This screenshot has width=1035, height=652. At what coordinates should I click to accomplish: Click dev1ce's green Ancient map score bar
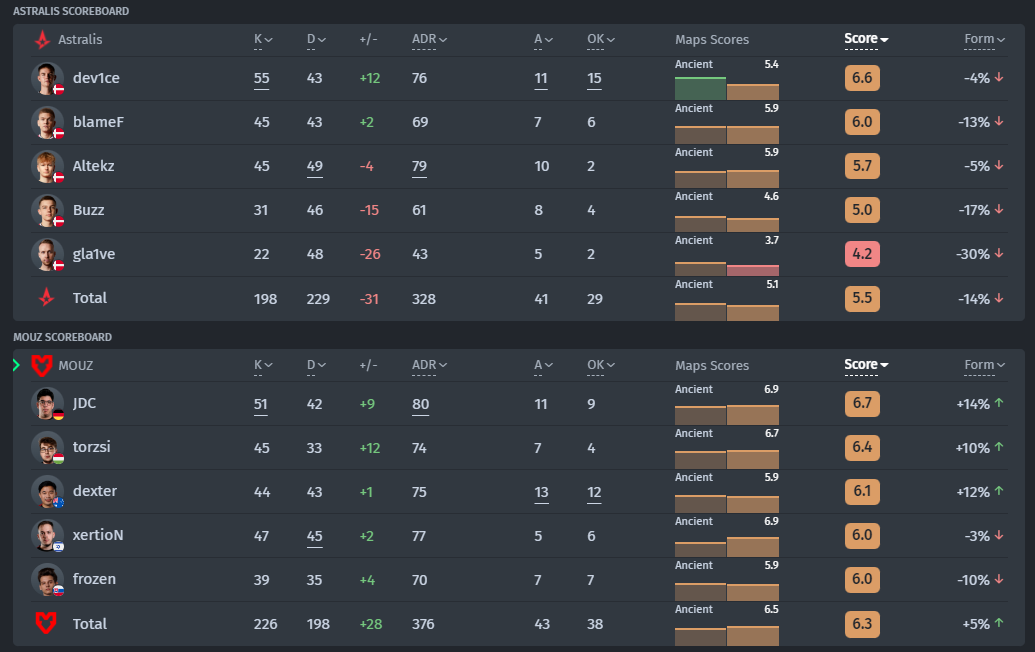[700, 88]
